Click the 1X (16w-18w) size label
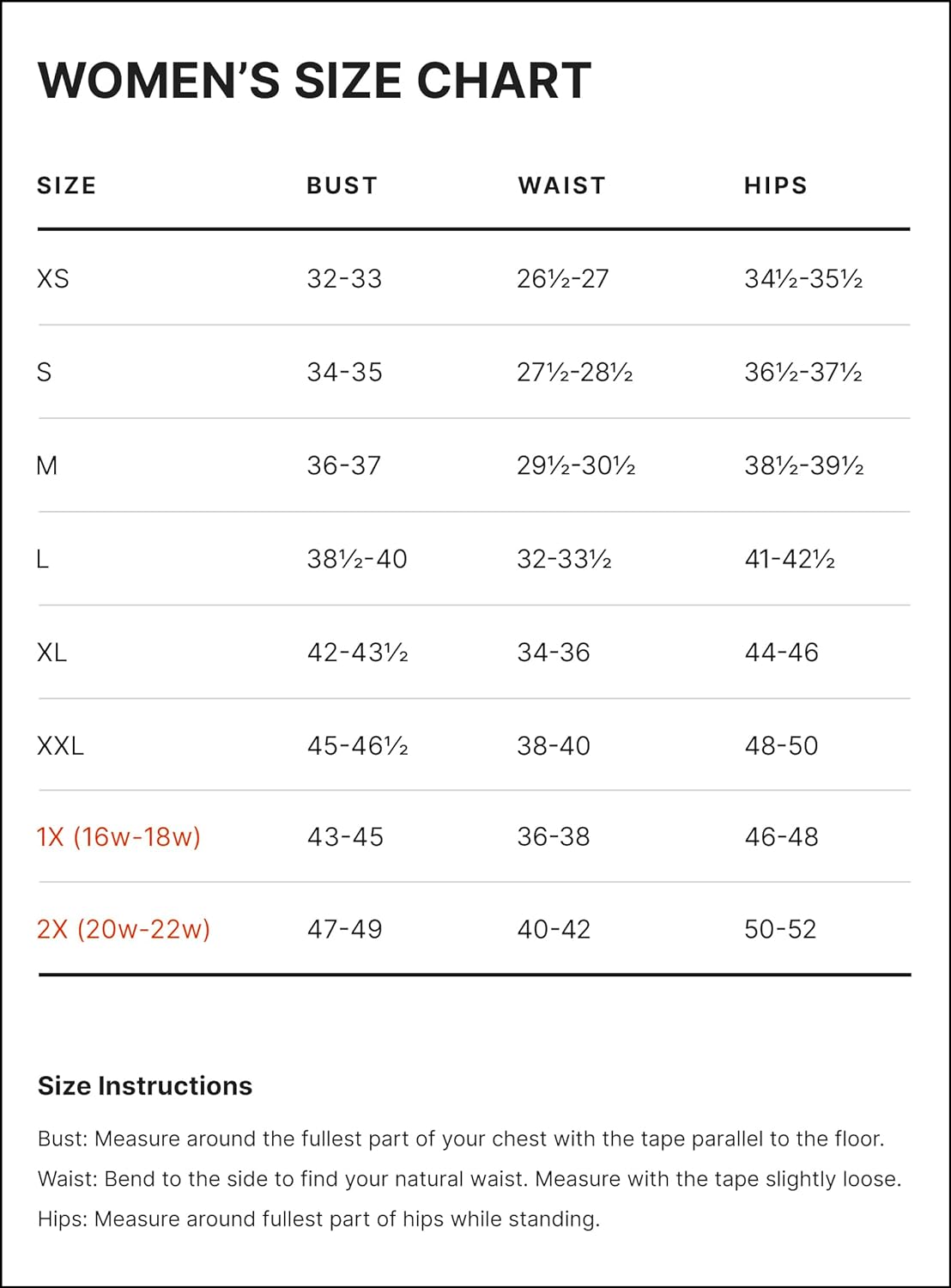This screenshot has height=1288, width=951. (118, 836)
